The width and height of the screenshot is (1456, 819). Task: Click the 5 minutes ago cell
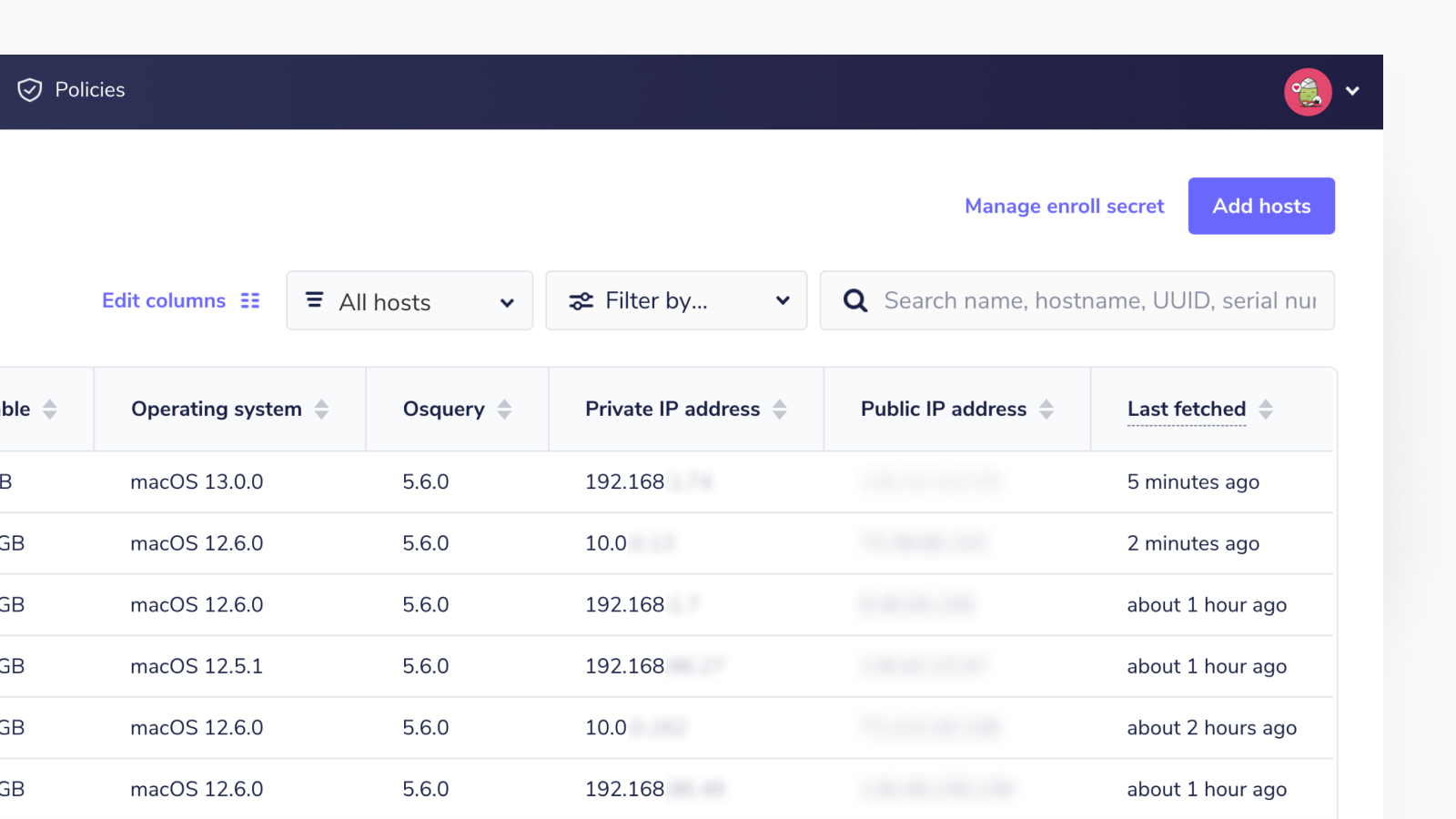tap(1193, 482)
